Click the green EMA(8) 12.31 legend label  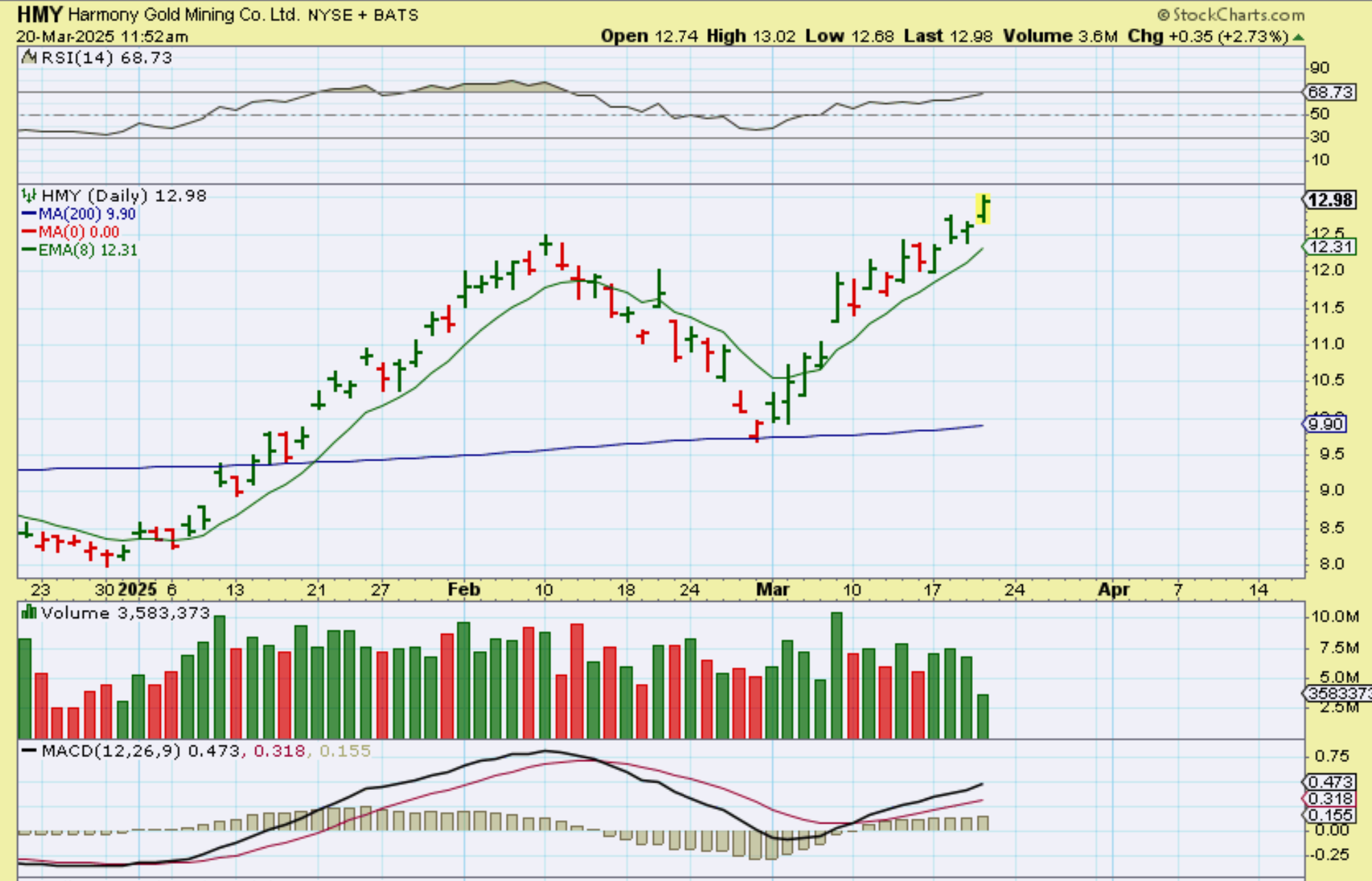tap(87, 251)
